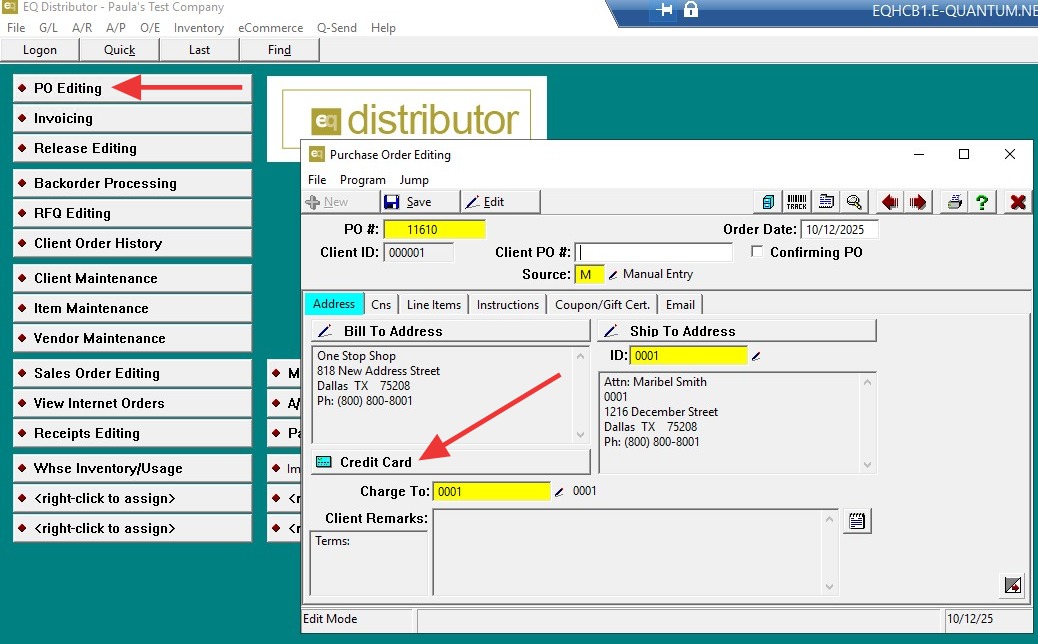Open File menu in Purchase Order Editing
Image resolution: width=1038 pixels, height=644 pixels.
pyautogui.click(x=317, y=180)
